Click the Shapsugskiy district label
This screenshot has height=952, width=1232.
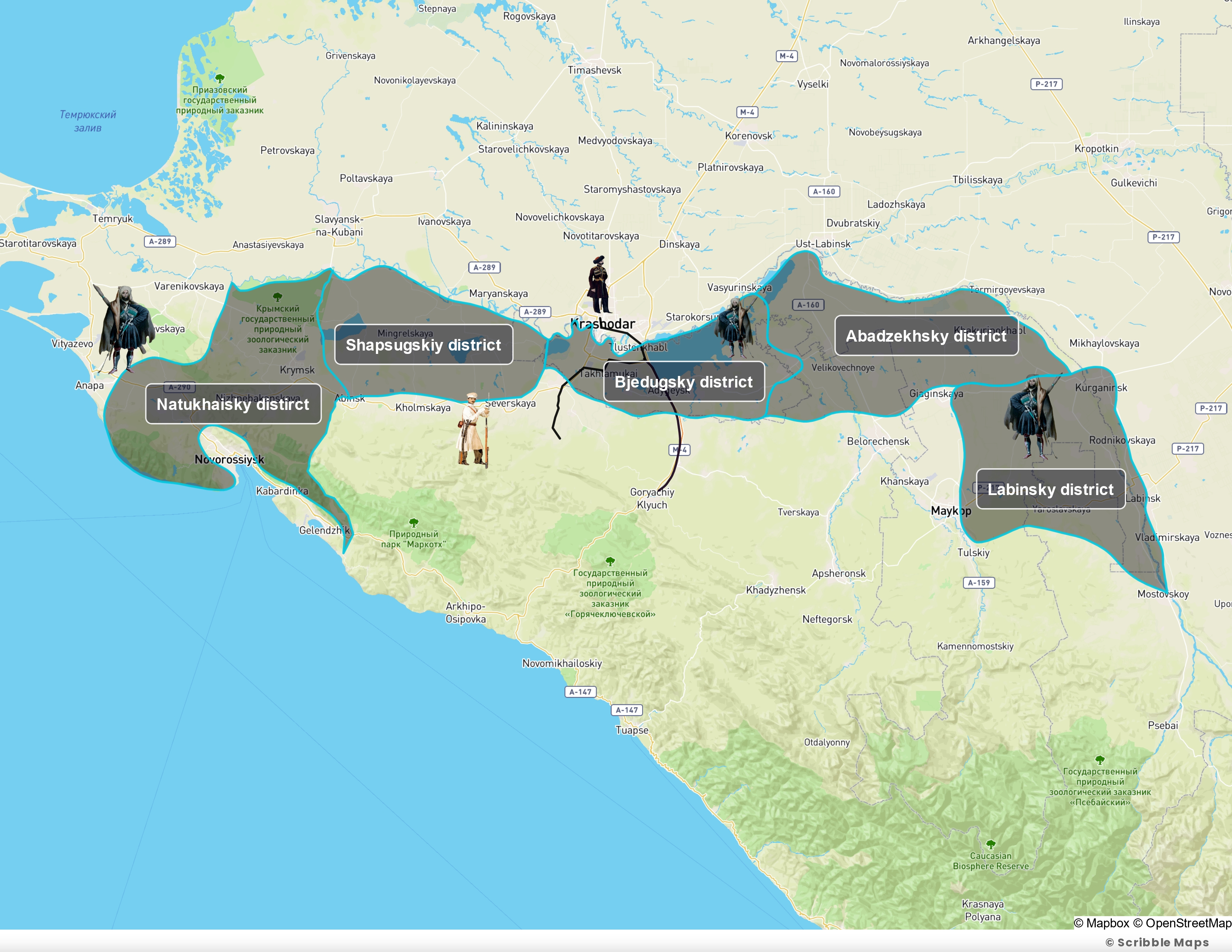pyautogui.click(x=423, y=345)
